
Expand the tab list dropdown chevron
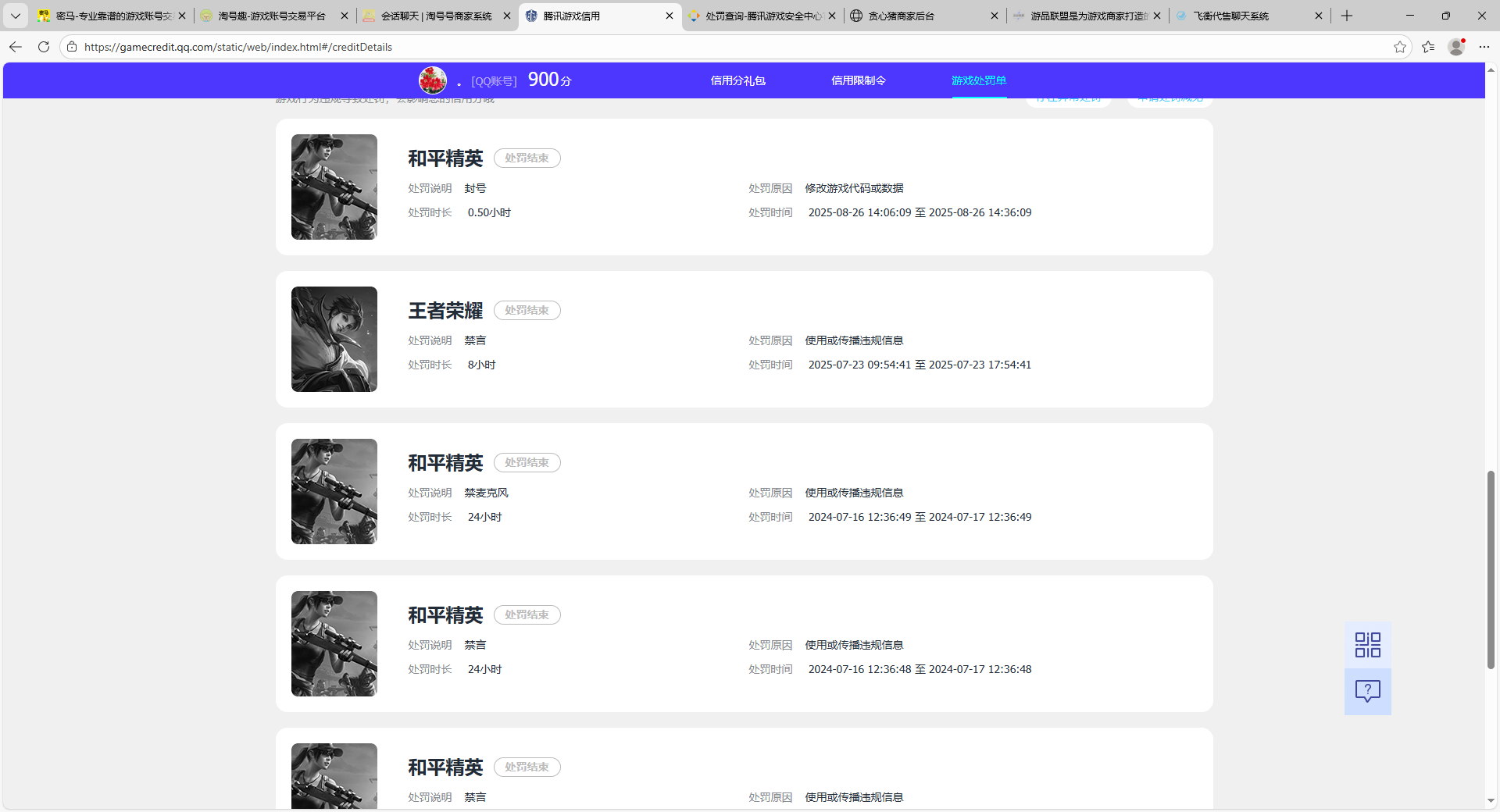coord(15,16)
